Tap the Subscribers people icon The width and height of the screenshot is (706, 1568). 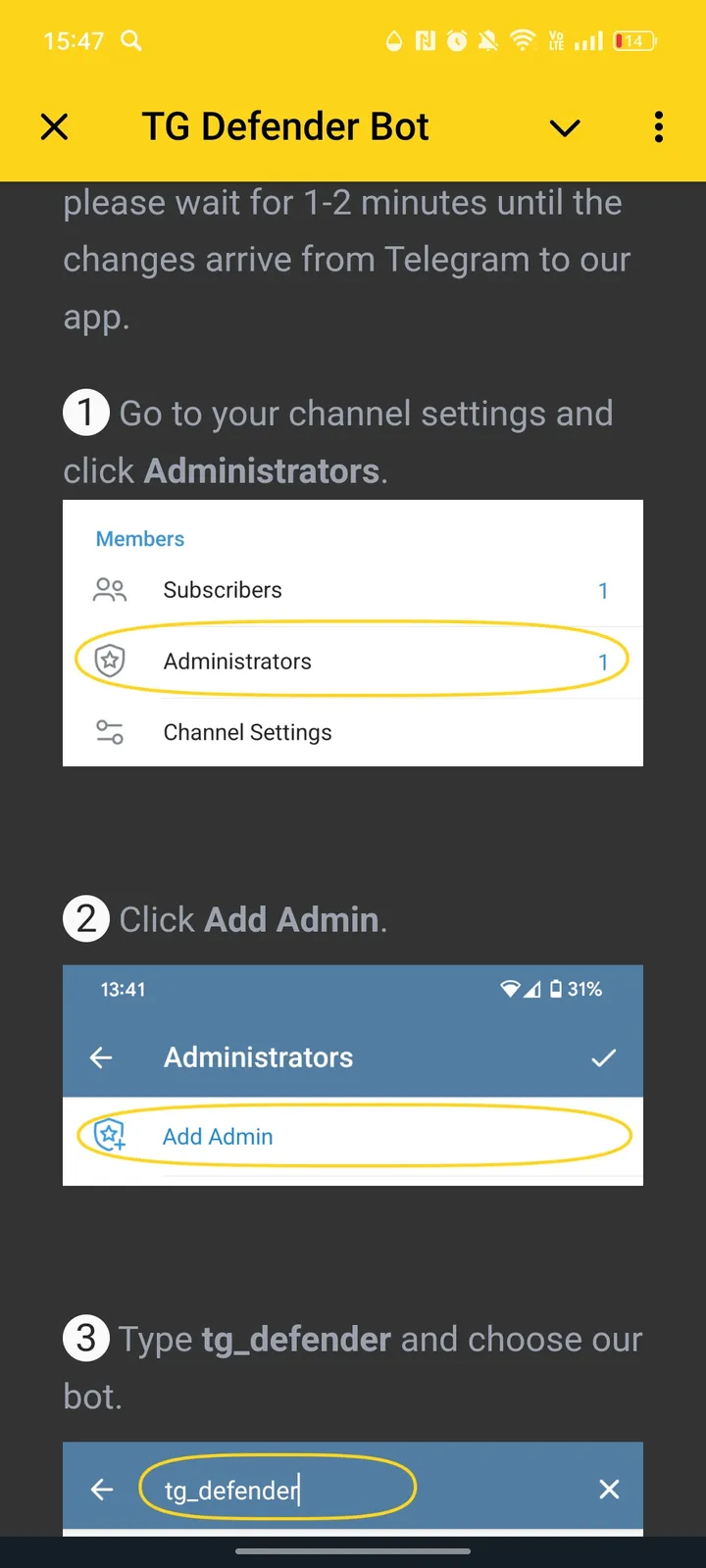pyautogui.click(x=110, y=590)
